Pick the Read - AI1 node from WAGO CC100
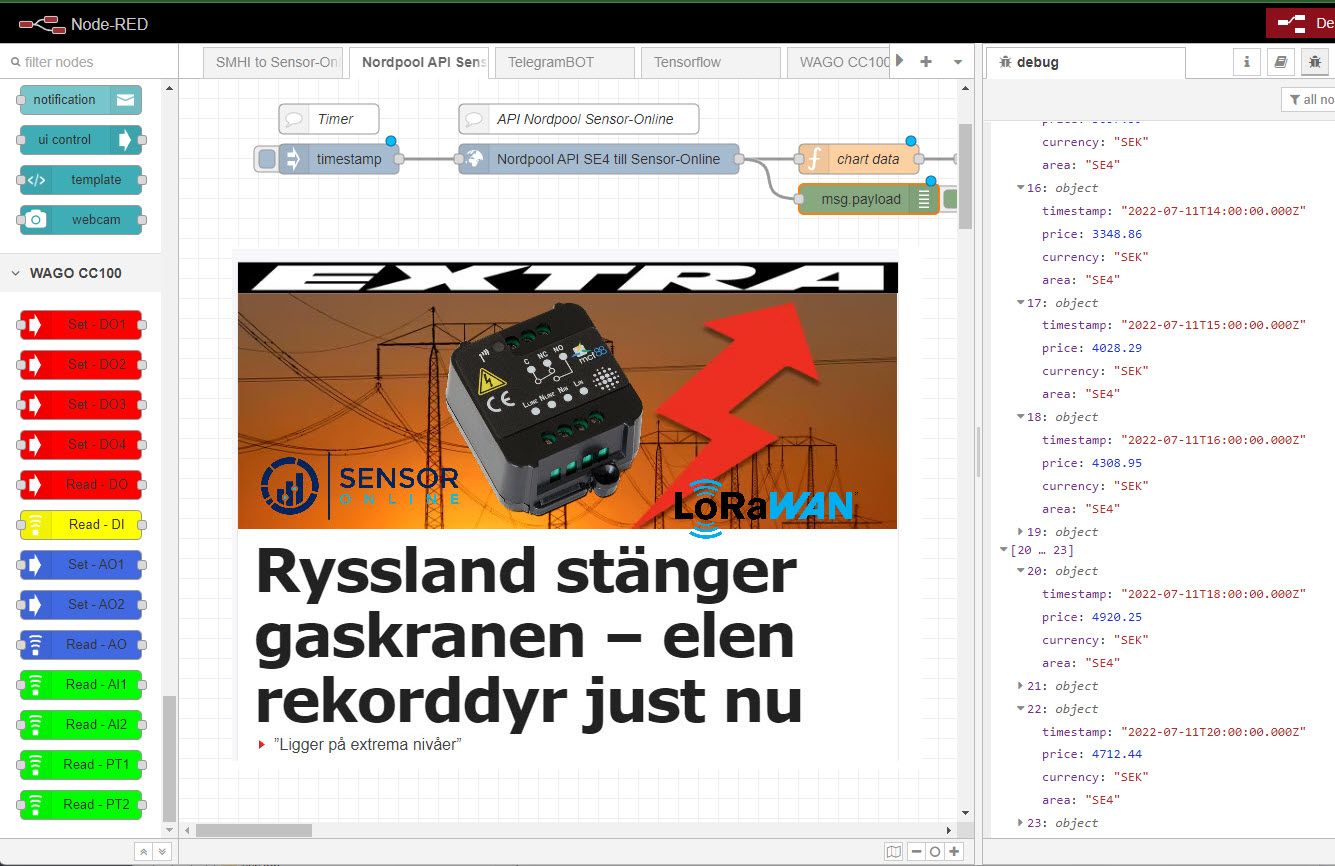 [x=80, y=684]
